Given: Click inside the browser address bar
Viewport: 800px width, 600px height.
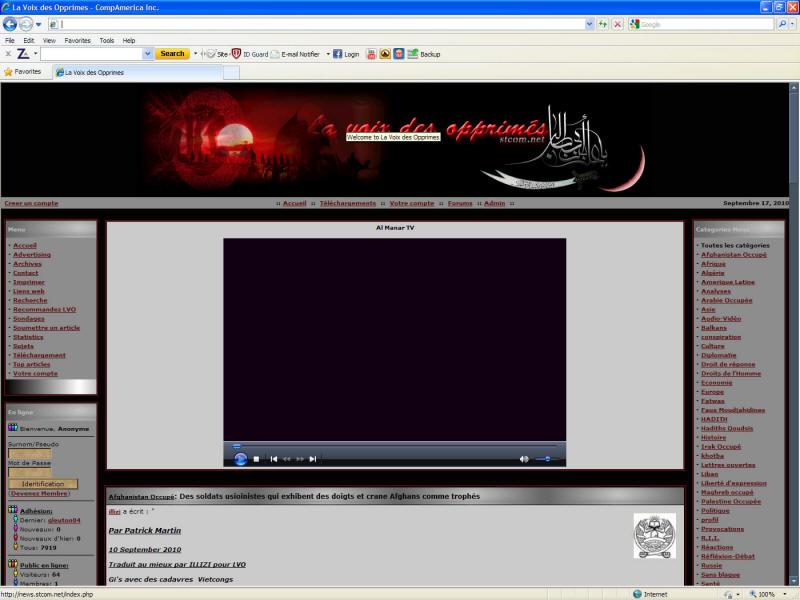Looking at the screenshot, I should (x=321, y=24).
